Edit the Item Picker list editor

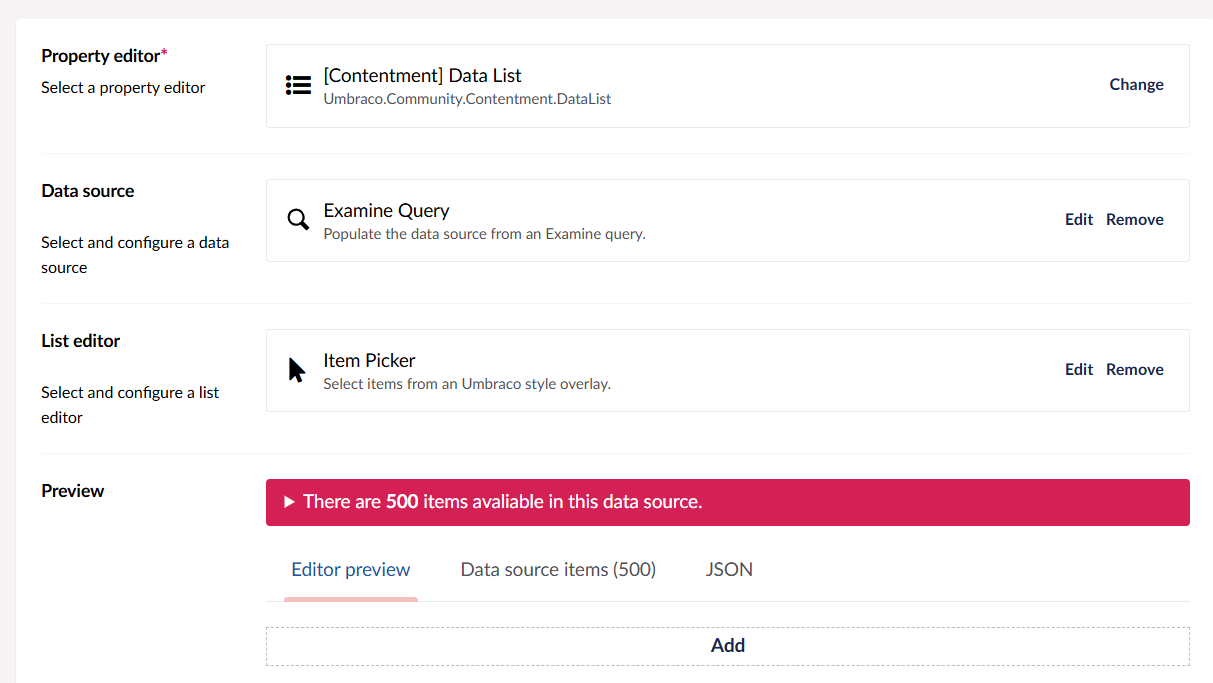pyautogui.click(x=1079, y=370)
